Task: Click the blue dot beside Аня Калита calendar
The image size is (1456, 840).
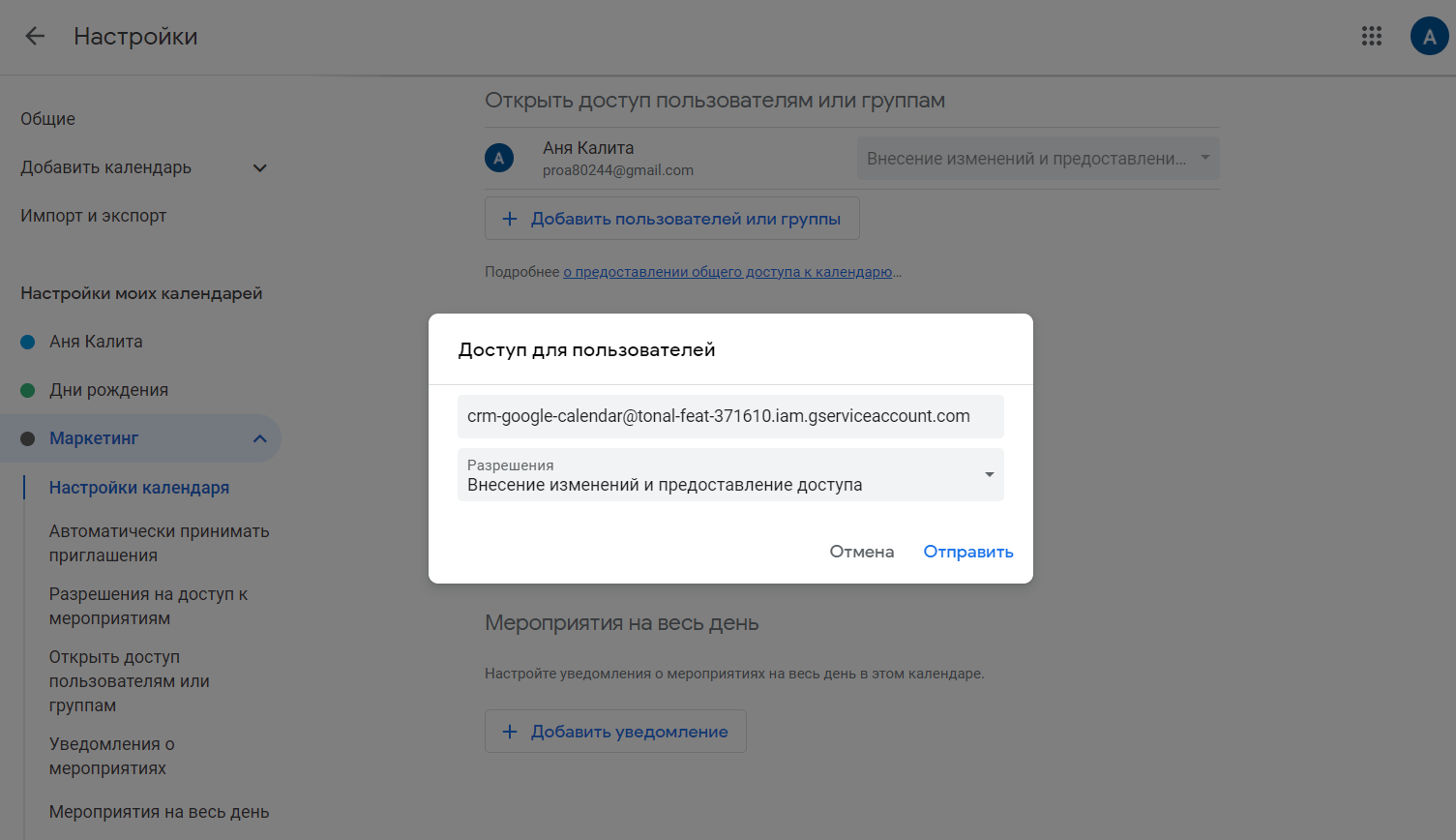Action: click(28, 342)
